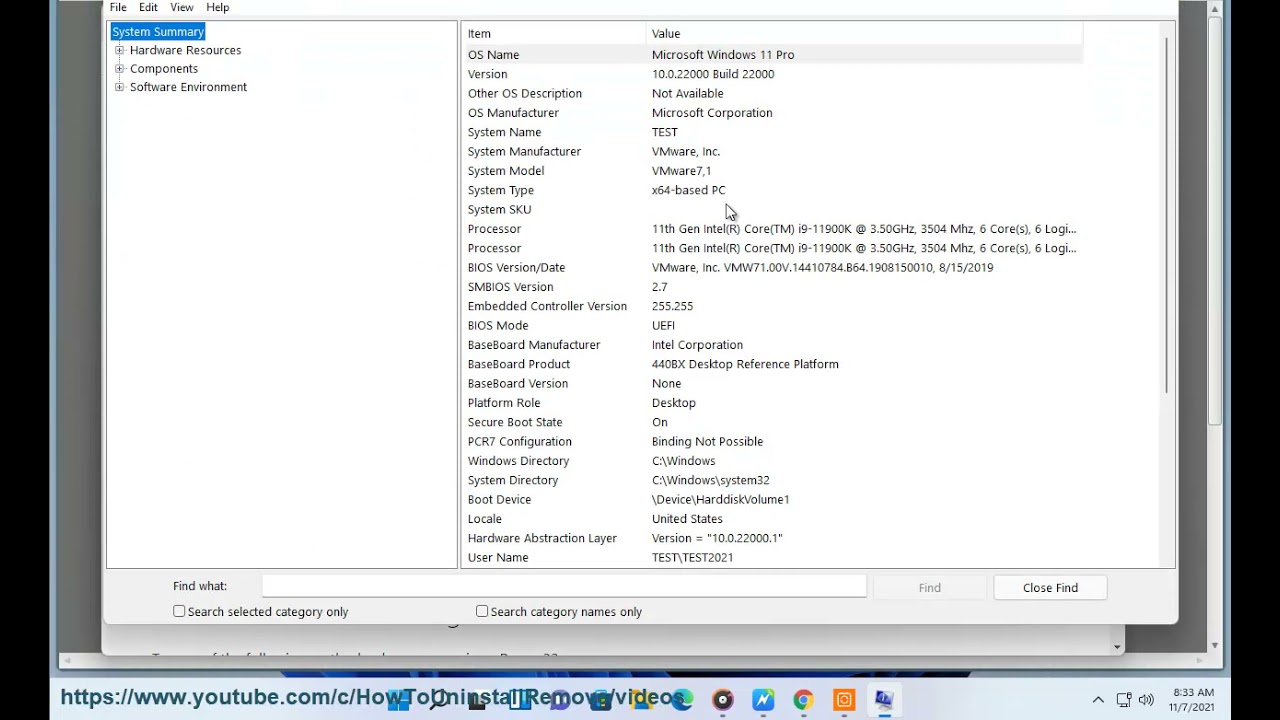Expand the Components node
Image resolution: width=1280 pixels, height=720 pixels.
(119, 68)
